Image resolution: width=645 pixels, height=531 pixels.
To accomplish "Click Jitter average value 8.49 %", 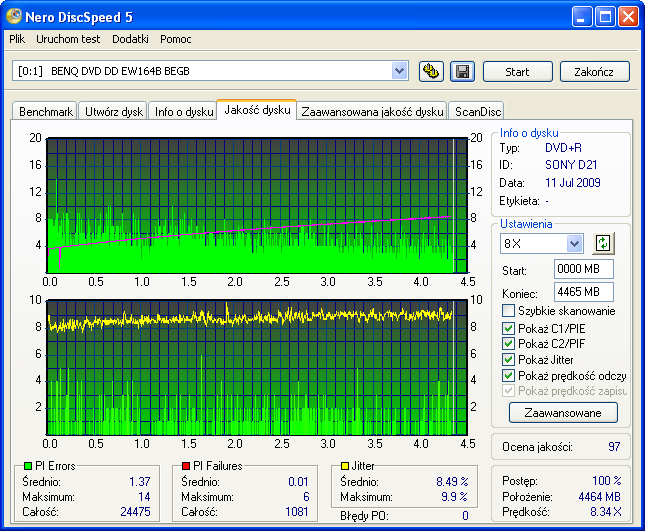I will [452, 481].
